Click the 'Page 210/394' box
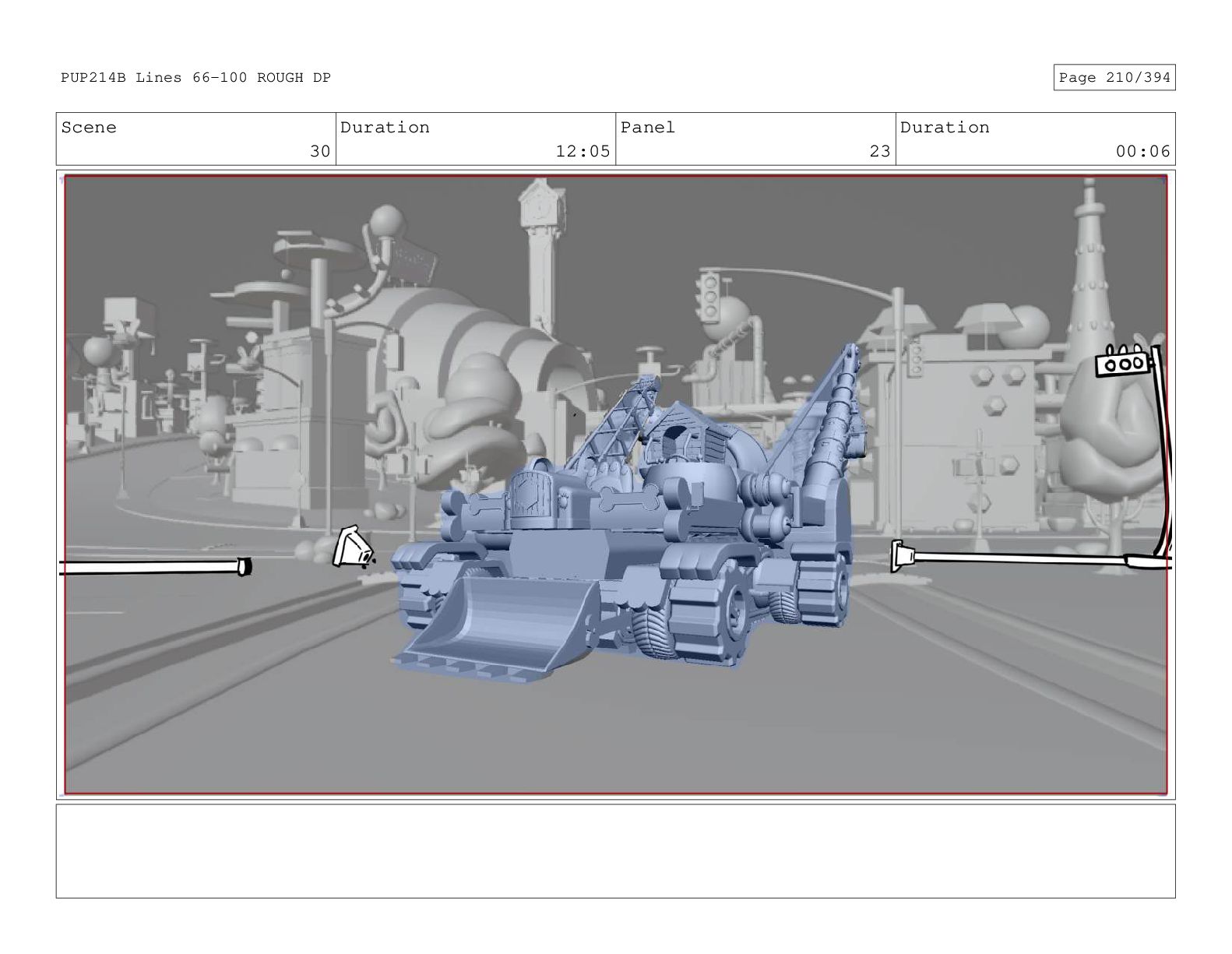 1114,78
